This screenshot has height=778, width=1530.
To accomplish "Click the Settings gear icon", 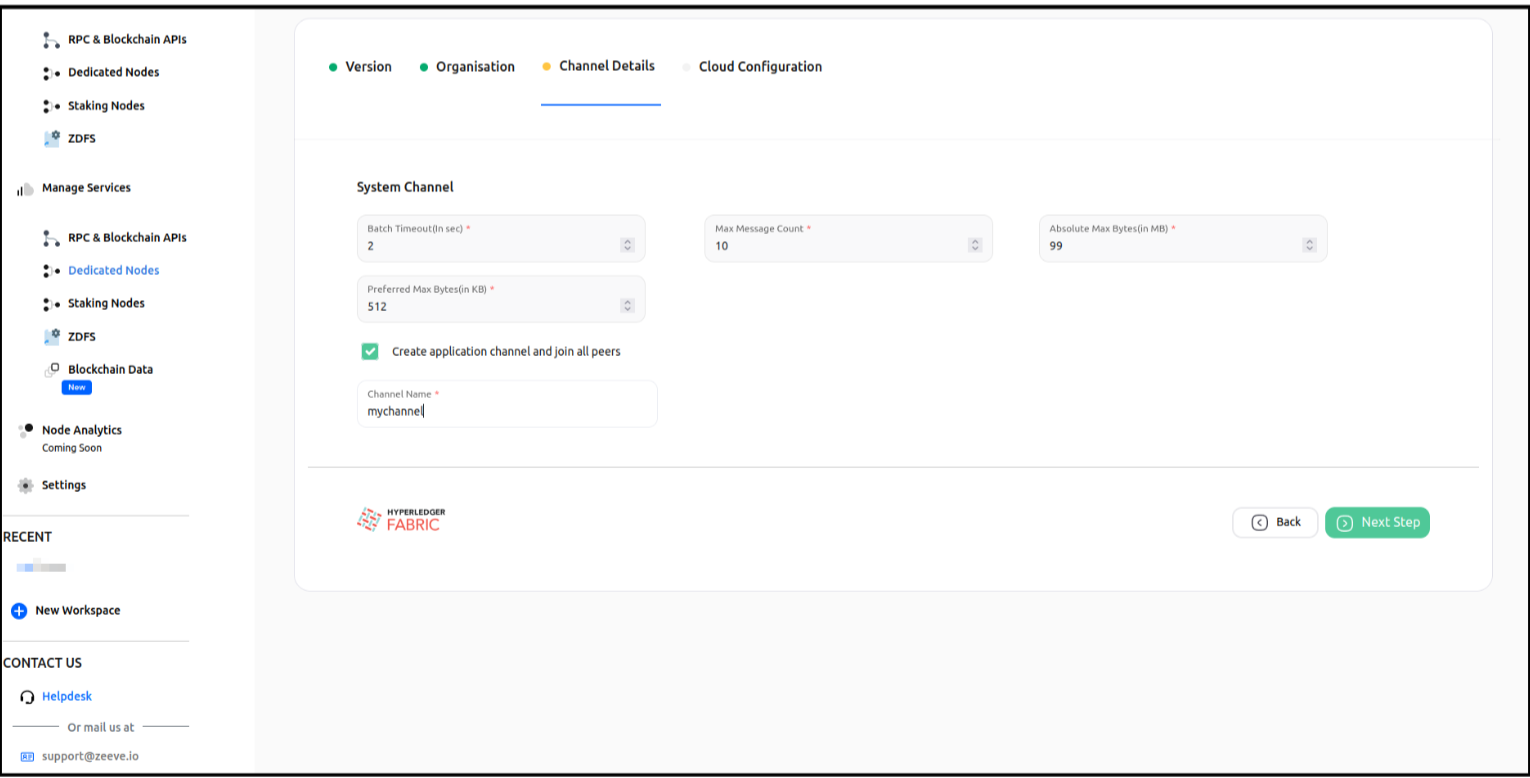I will (26, 485).
